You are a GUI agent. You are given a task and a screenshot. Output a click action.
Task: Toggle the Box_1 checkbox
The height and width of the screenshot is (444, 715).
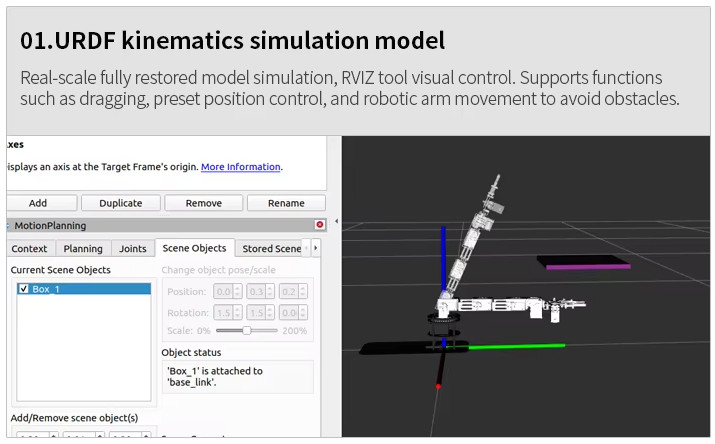click(x=23, y=289)
